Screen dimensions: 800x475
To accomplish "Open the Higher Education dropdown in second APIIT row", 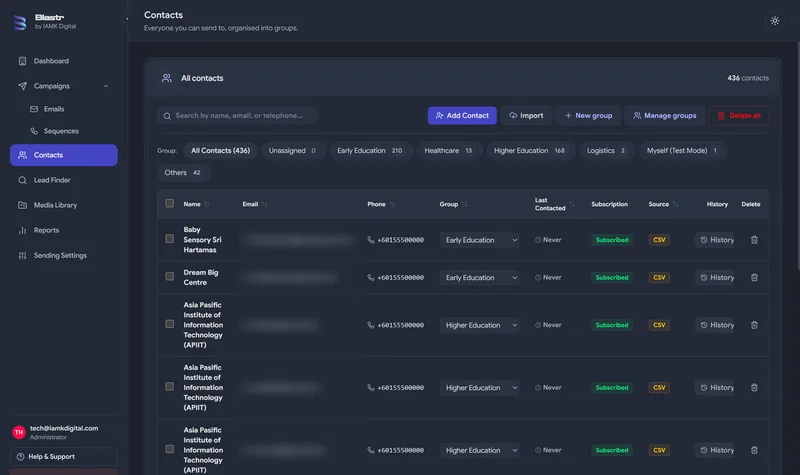I will pos(480,388).
